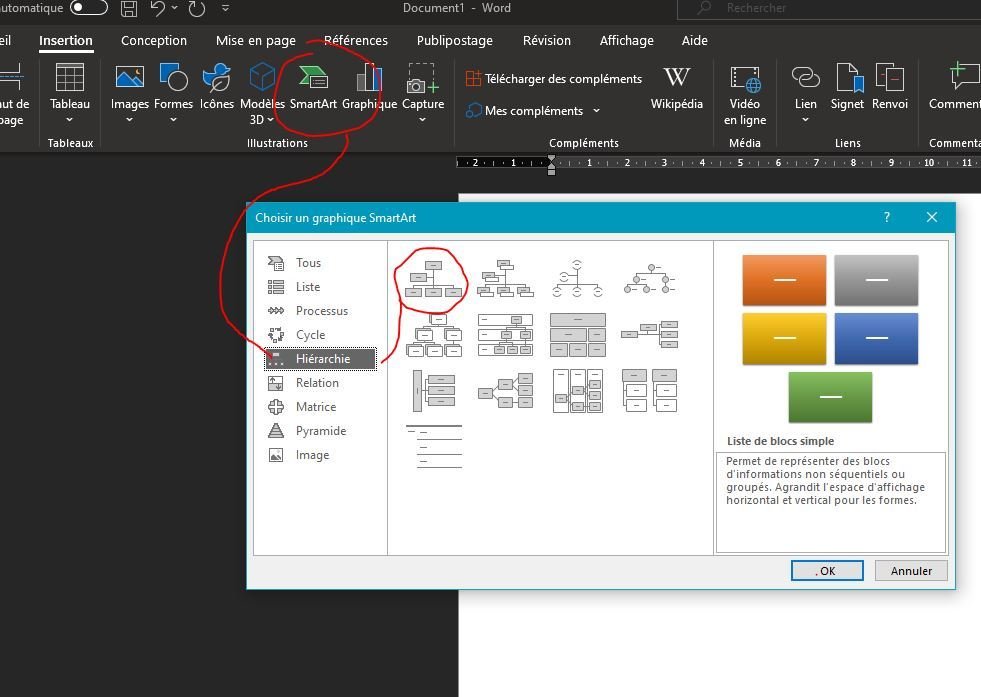Insert icons with the Icônes button
Viewport: 981px width, 697px height.
pos(216,87)
